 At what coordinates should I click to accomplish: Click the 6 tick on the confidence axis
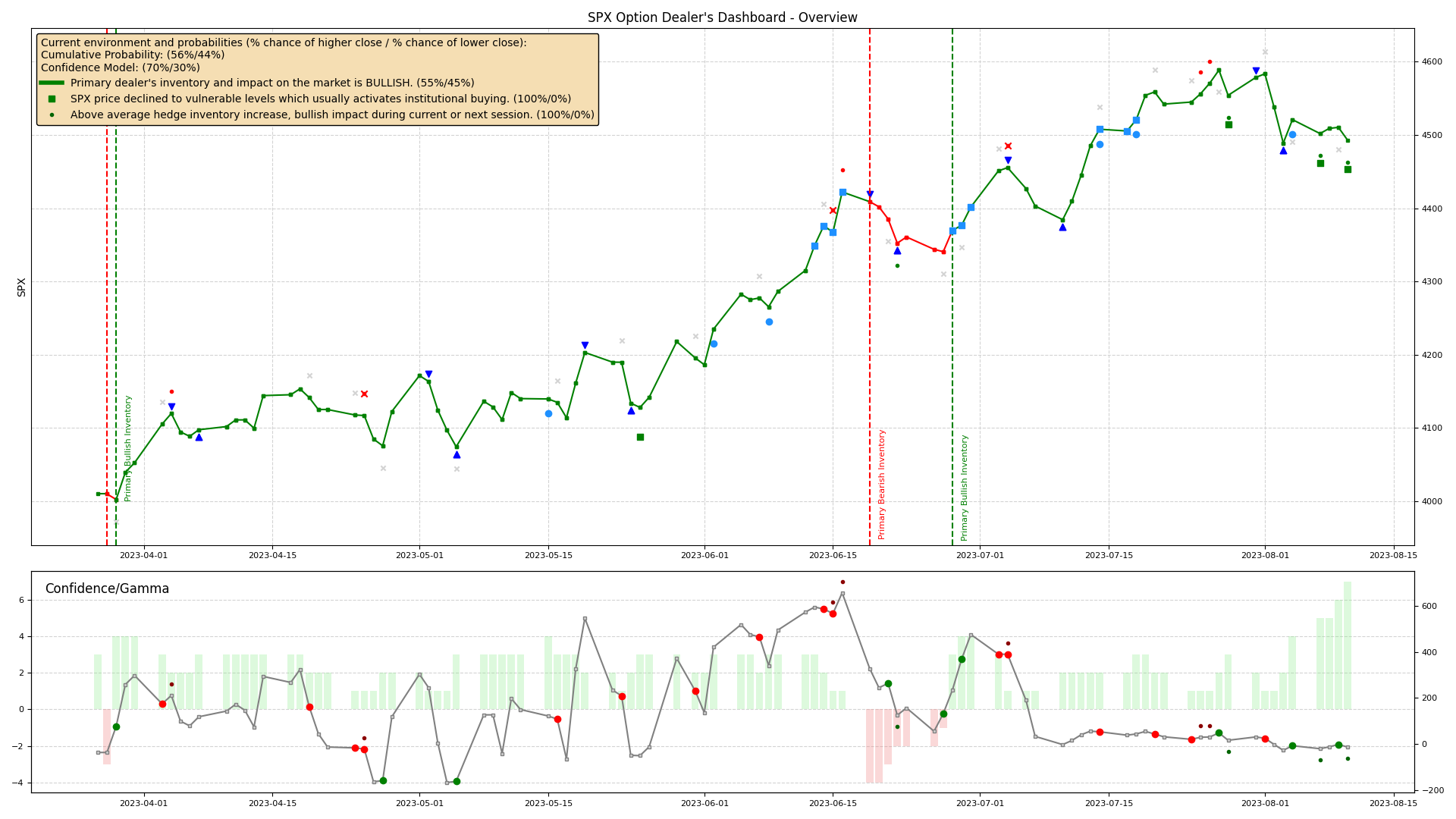22,601
